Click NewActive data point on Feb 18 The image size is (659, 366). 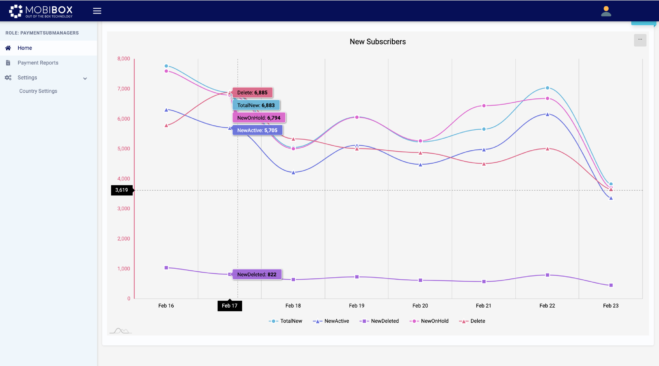(293, 172)
